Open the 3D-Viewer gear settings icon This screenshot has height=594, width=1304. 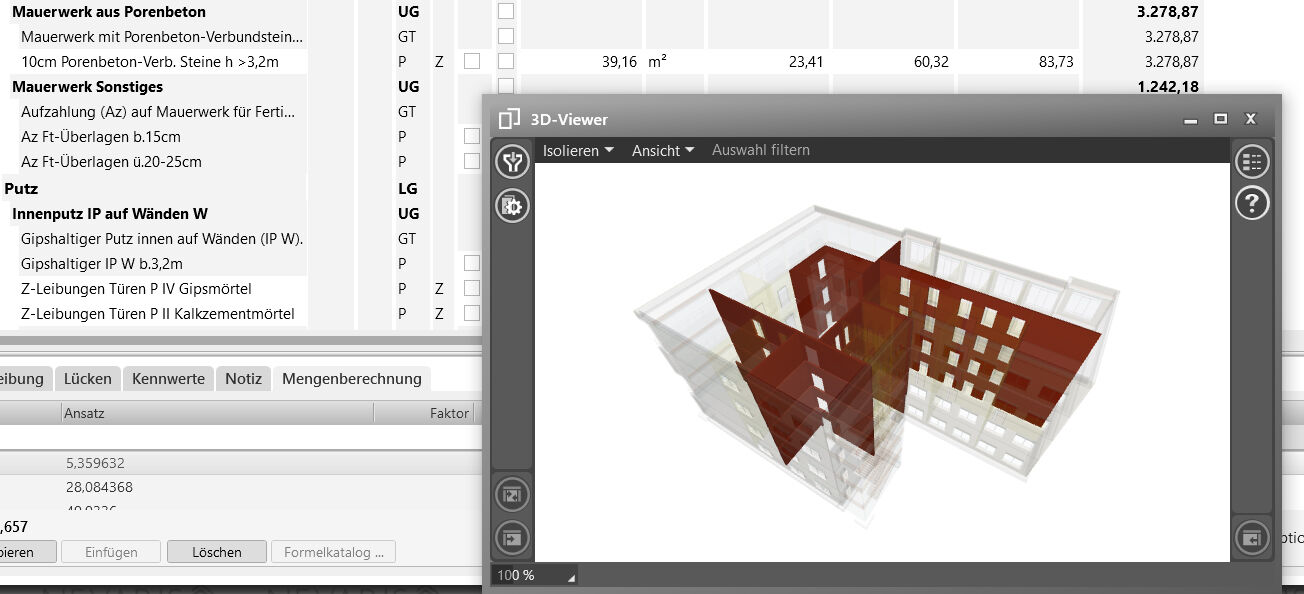pyautogui.click(x=512, y=206)
